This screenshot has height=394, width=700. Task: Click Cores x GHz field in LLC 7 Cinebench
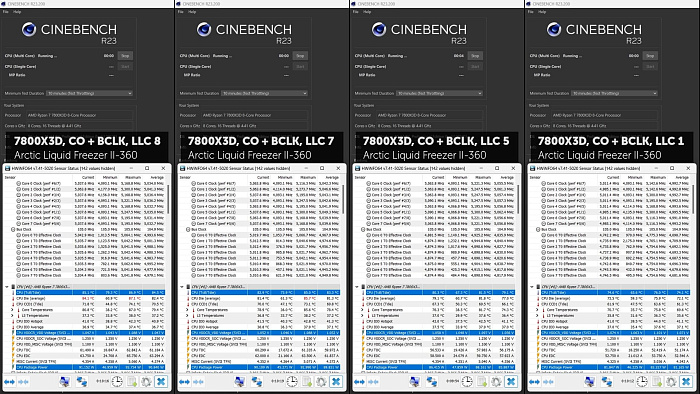254,126
